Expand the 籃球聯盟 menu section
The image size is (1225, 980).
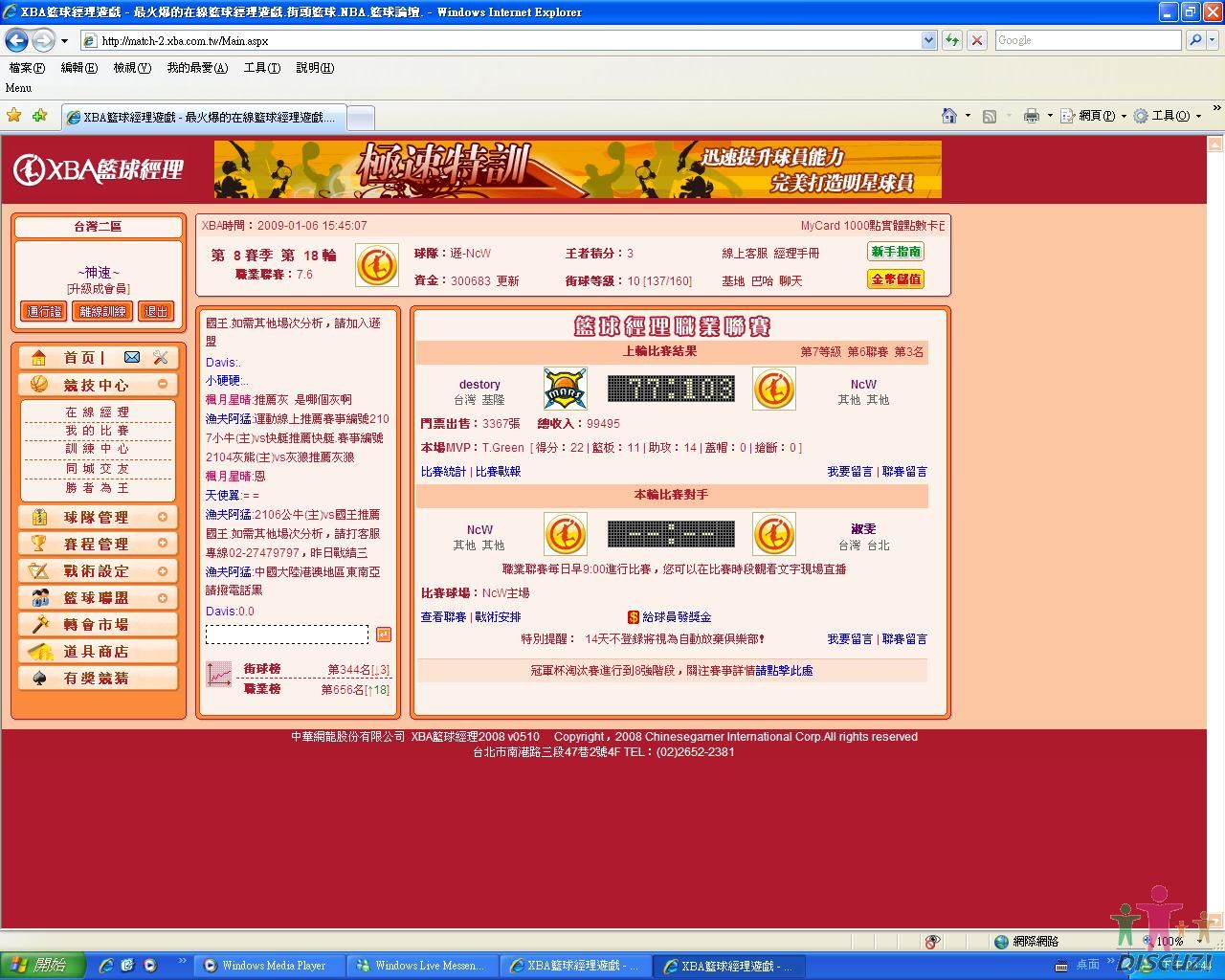[x=163, y=597]
